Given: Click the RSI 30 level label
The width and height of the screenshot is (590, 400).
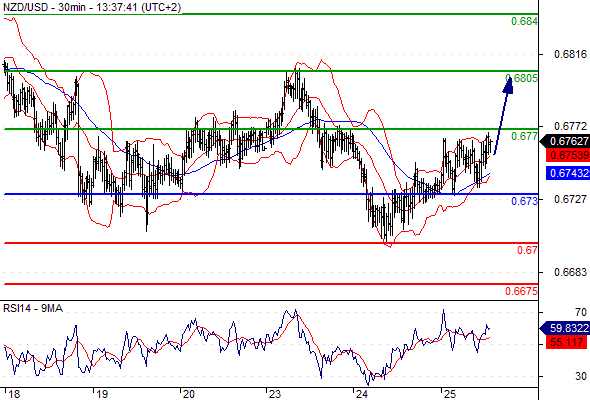Looking at the screenshot, I should (581, 376).
